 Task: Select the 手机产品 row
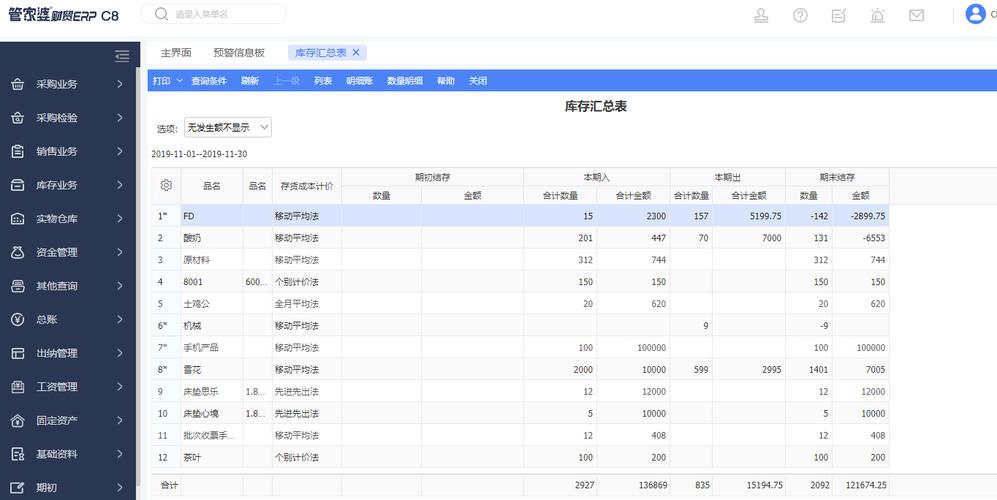coord(520,347)
